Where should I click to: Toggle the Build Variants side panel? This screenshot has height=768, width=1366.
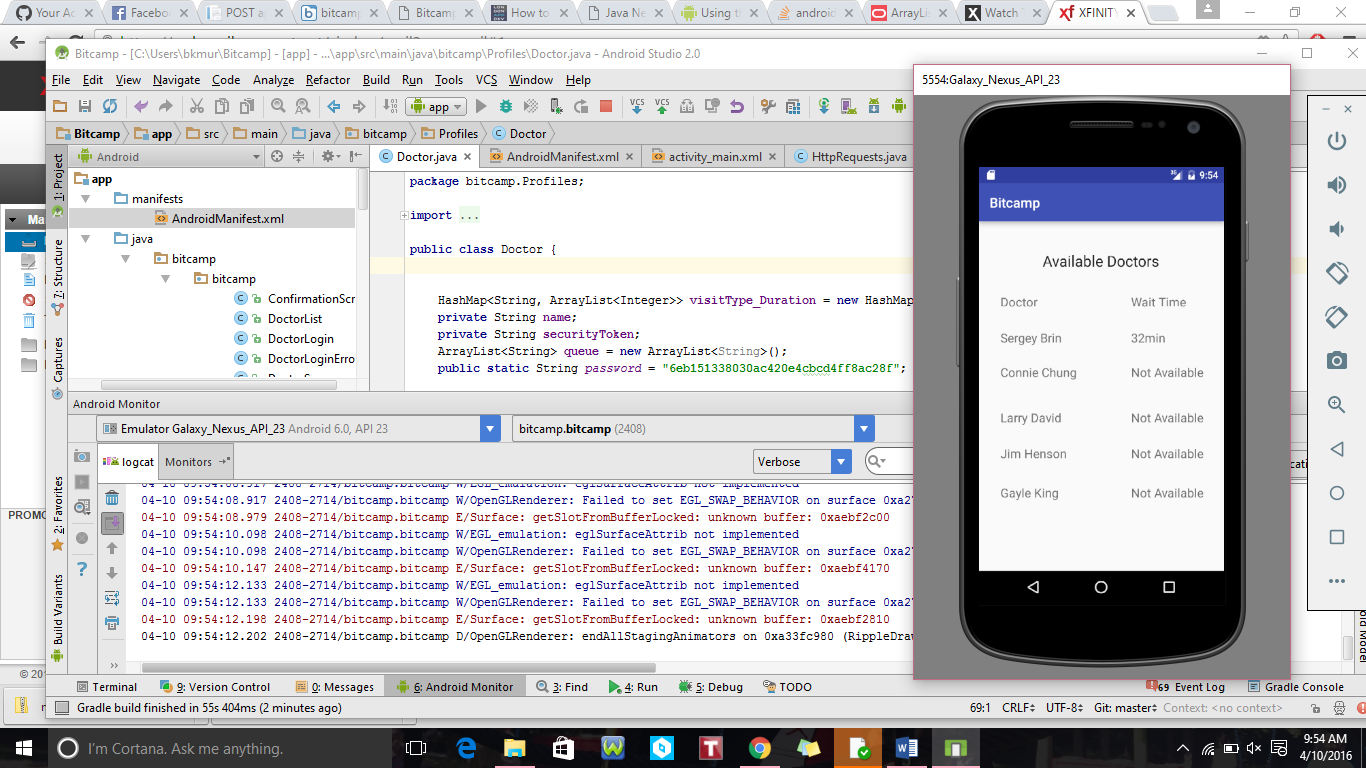click(58, 617)
